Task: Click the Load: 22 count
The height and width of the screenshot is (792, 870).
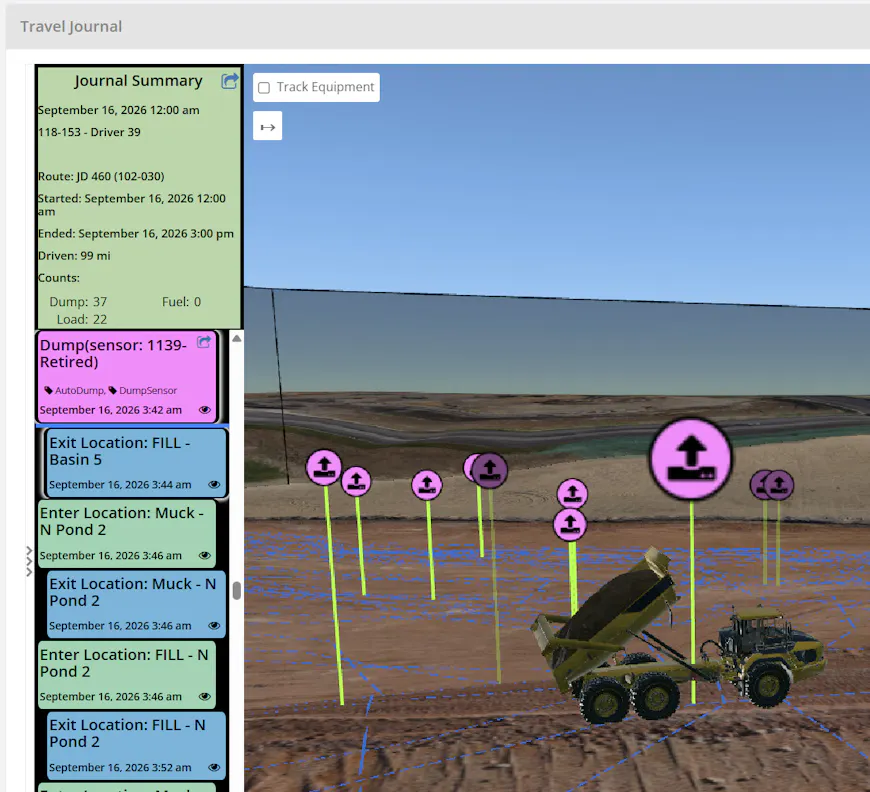Action: pos(82,319)
